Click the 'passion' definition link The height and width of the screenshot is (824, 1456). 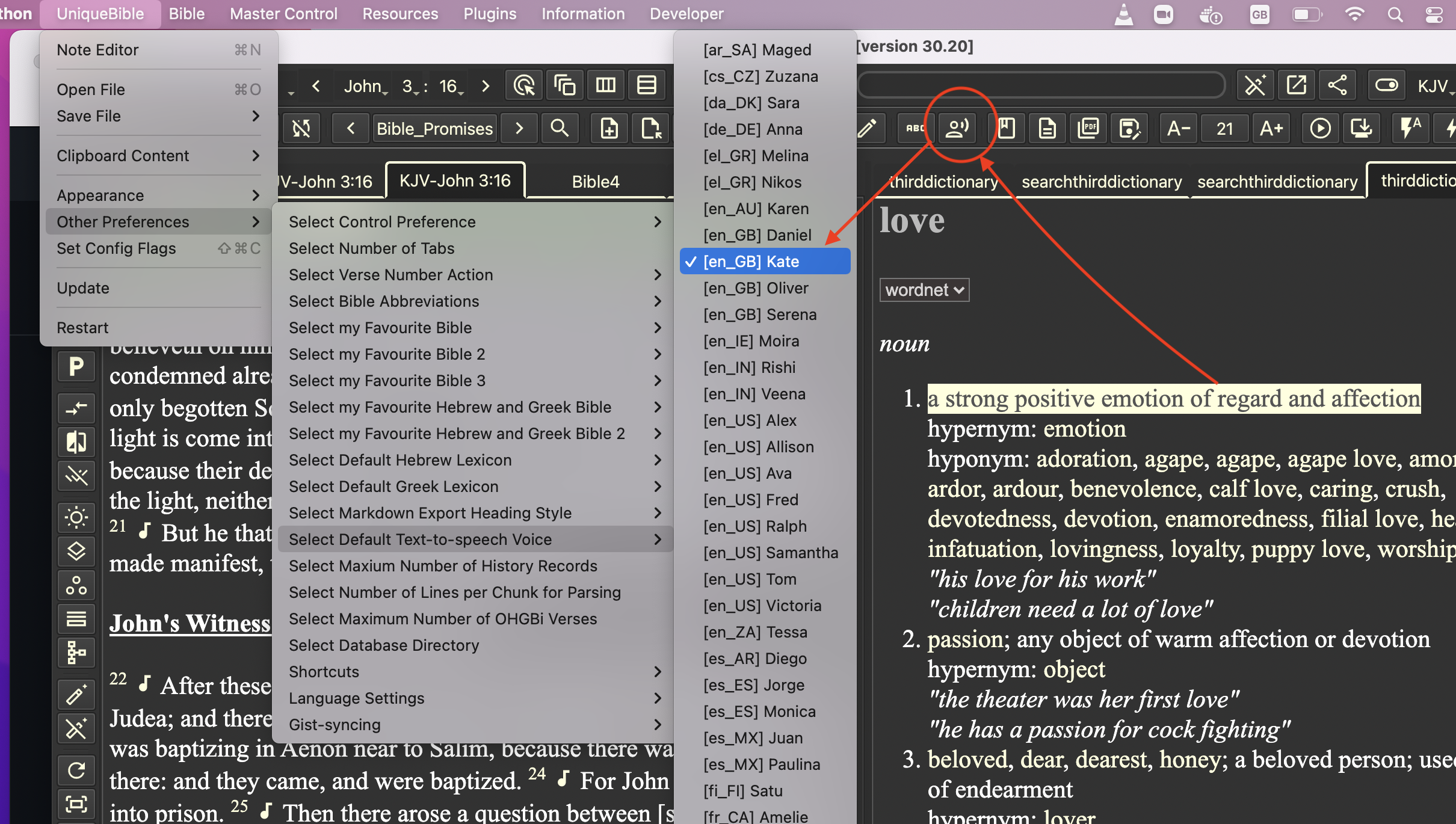click(x=965, y=639)
